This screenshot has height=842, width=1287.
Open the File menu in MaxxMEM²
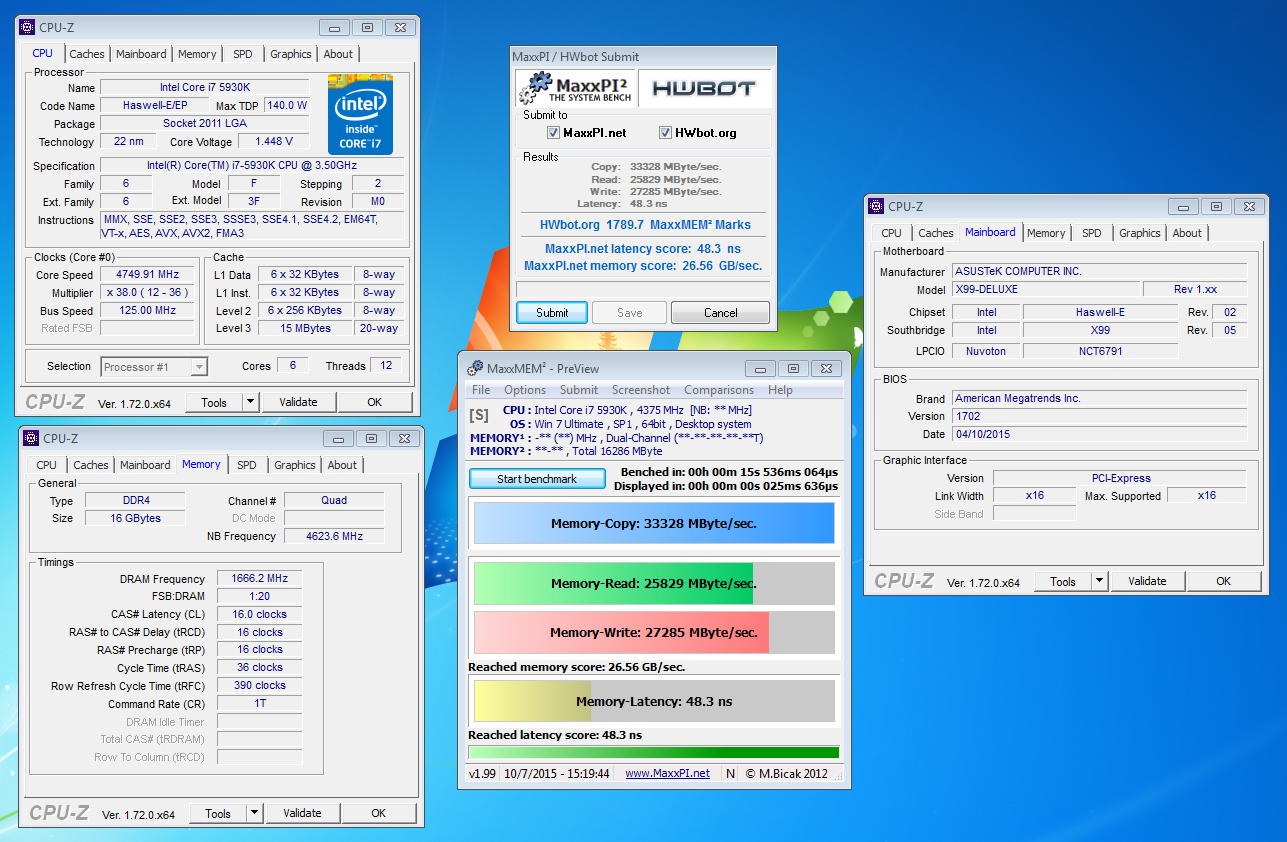click(x=481, y=390)
